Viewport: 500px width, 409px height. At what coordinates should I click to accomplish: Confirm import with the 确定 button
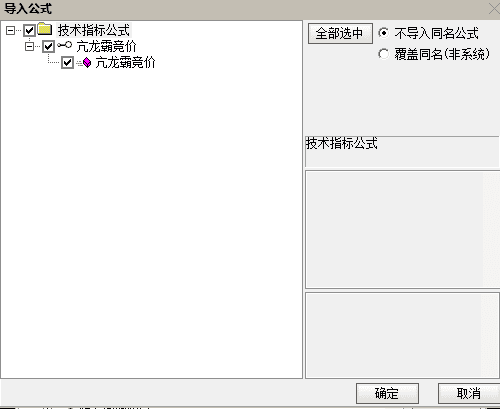[387, 393]
